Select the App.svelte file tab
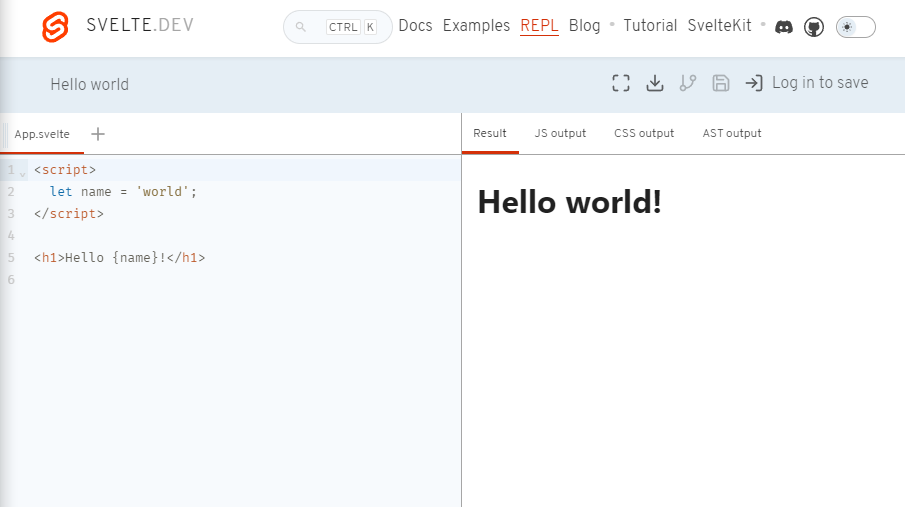905x507 pixels. tap(42, 134)
